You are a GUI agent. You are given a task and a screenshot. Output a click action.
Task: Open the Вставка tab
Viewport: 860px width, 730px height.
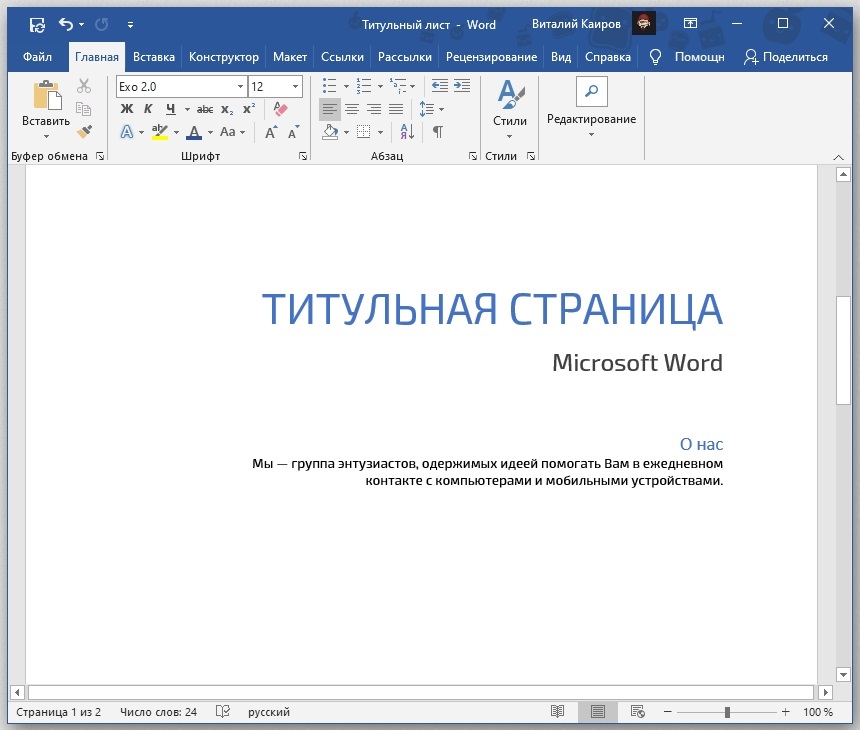(153, 57)
